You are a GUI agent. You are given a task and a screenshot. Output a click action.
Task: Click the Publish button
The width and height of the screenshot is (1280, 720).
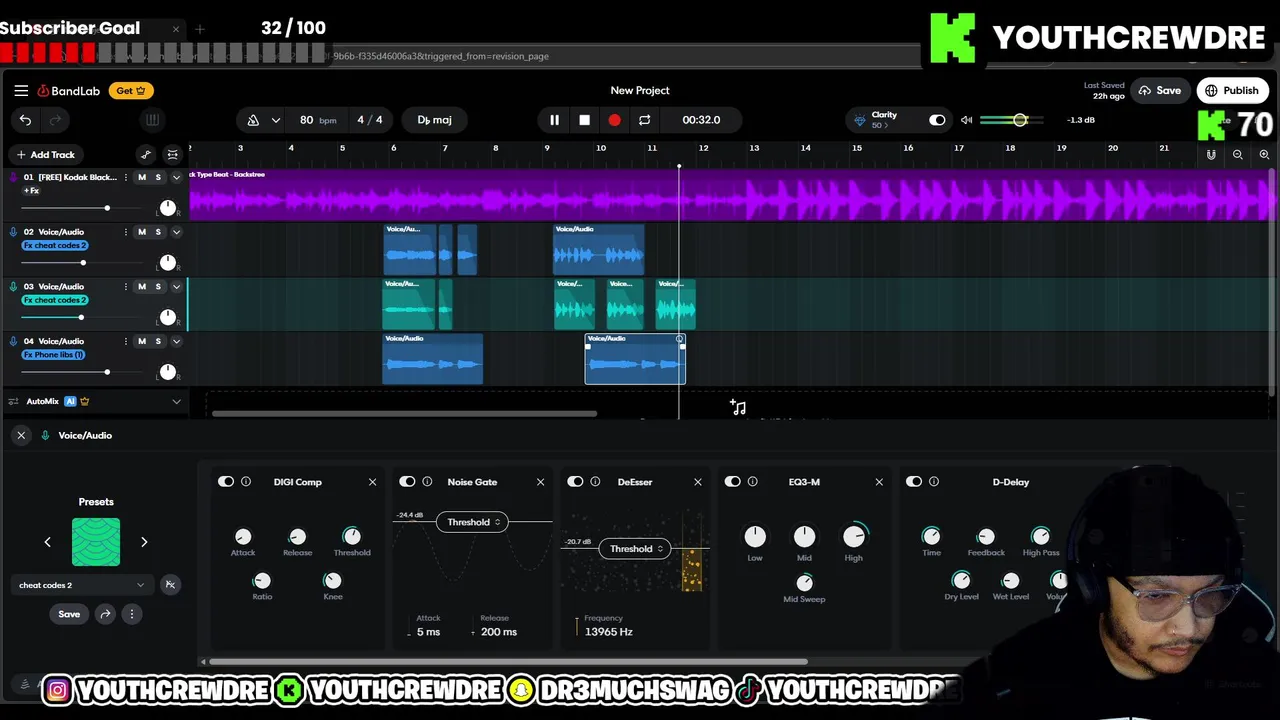(1232, 90)
